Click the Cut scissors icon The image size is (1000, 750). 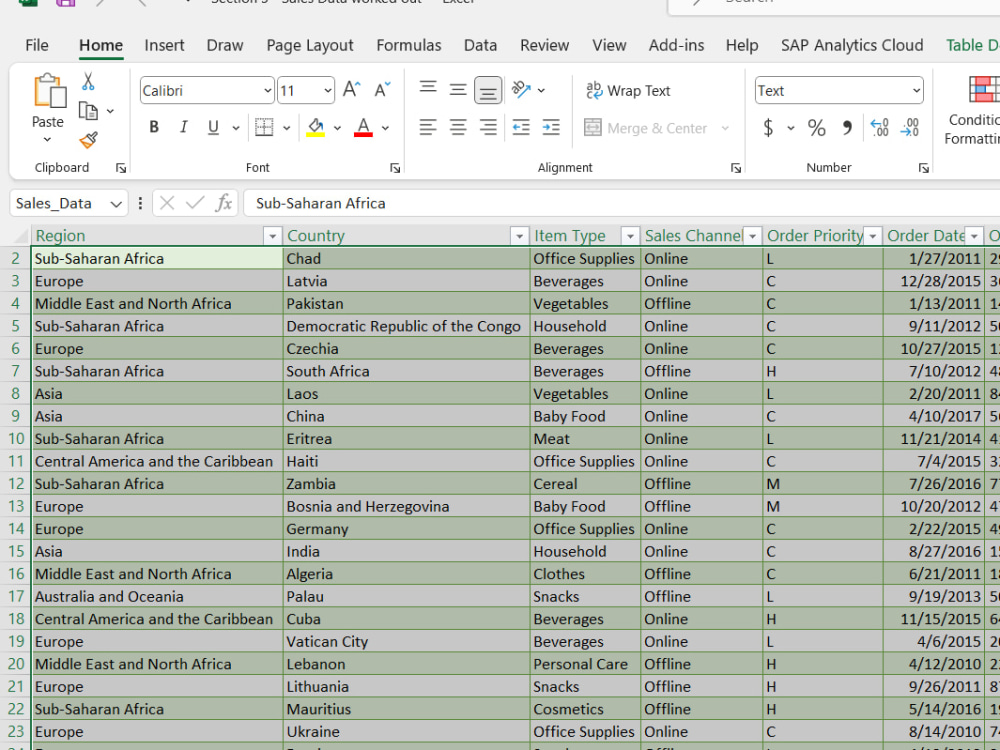[88, 82]
